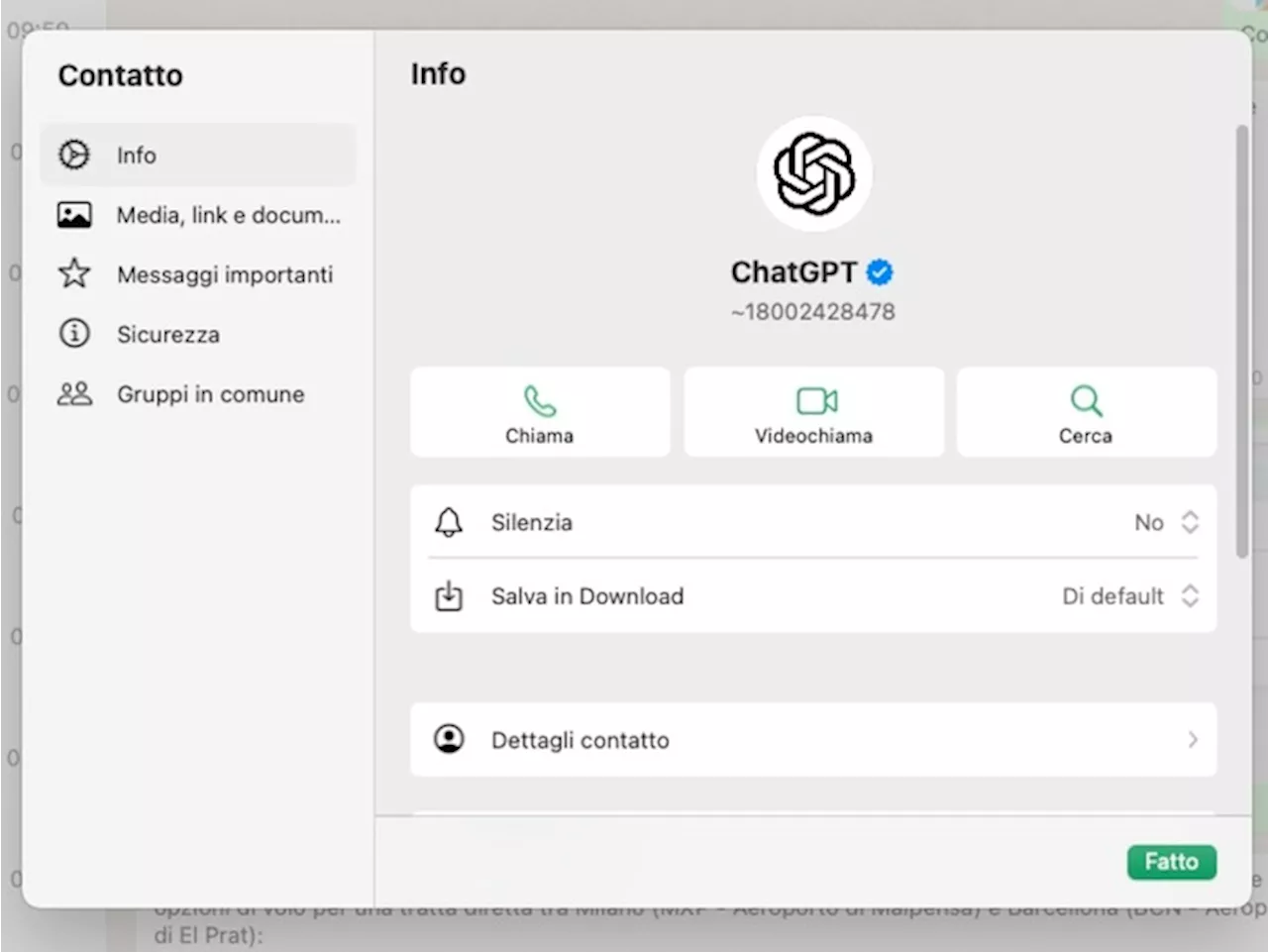Open Messaggi importanti section
1268x952 pixels.
[x=198, y=274]
